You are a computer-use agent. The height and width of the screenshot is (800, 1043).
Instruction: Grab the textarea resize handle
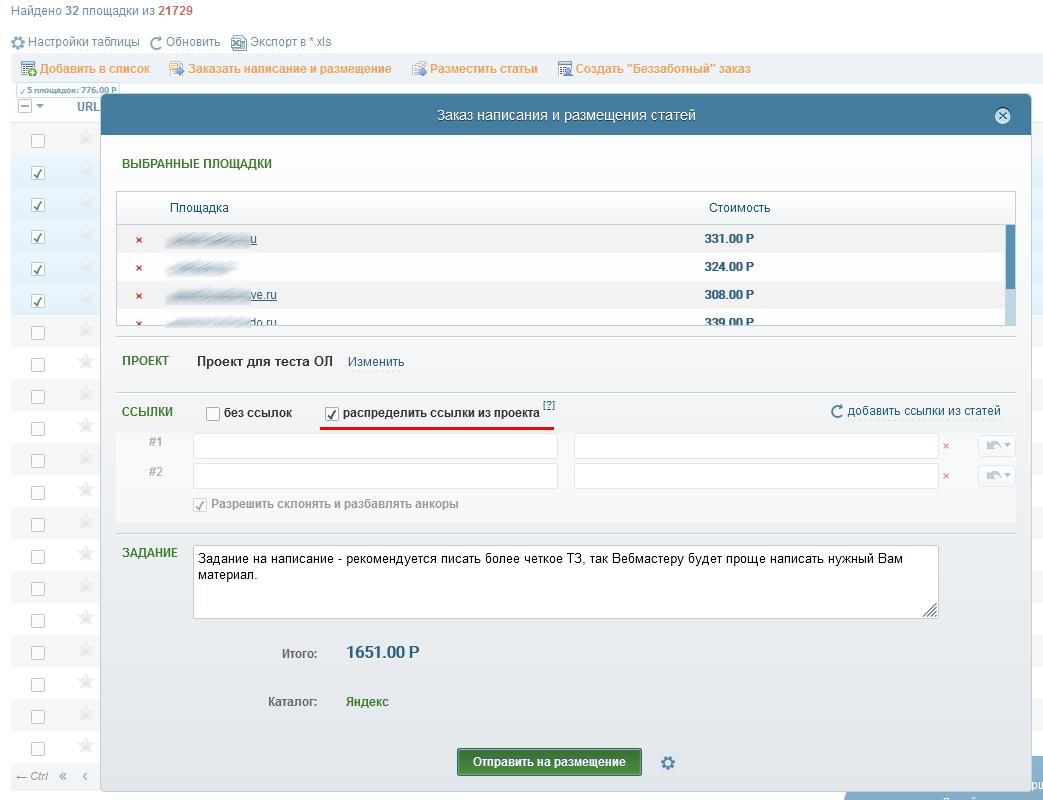(930, 610)
